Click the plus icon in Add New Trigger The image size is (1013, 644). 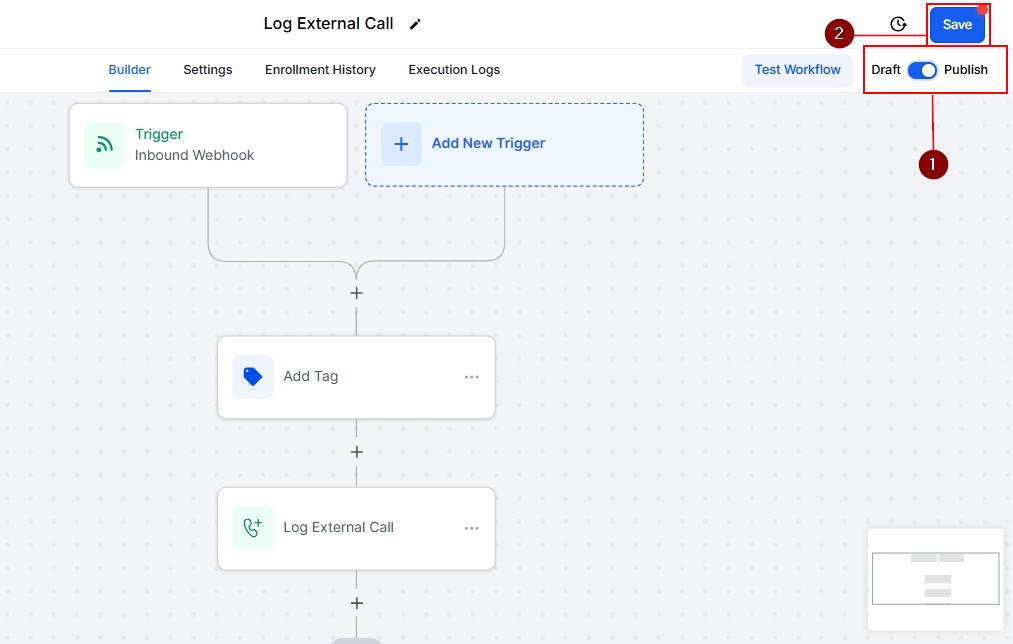tap(401, 144)
